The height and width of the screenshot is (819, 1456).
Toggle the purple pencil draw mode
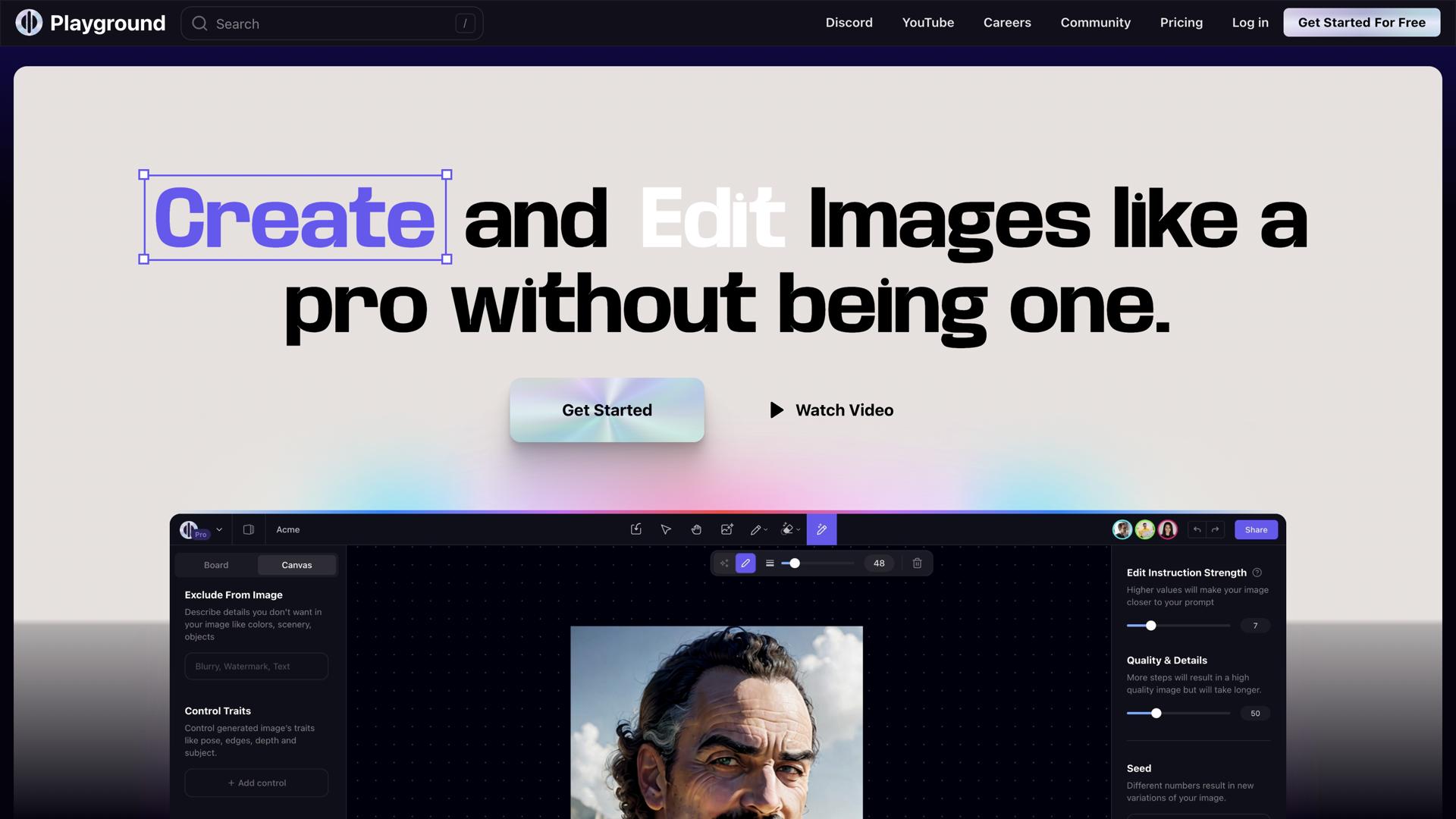745,563
